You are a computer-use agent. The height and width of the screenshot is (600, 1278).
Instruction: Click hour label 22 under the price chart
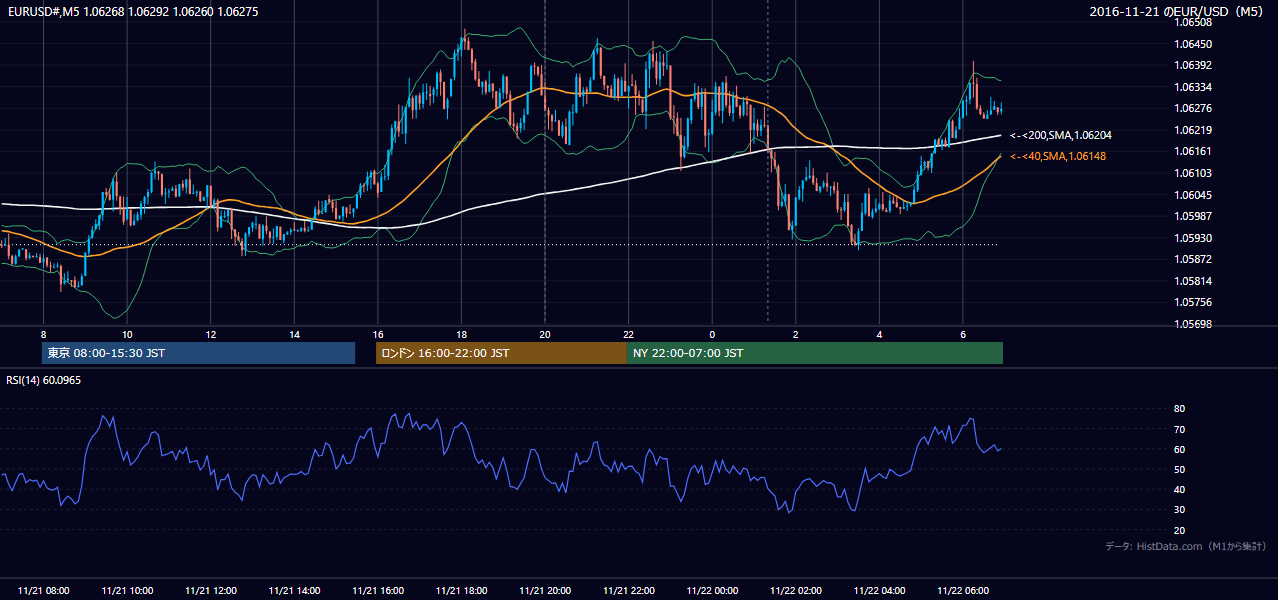[628, 334]
